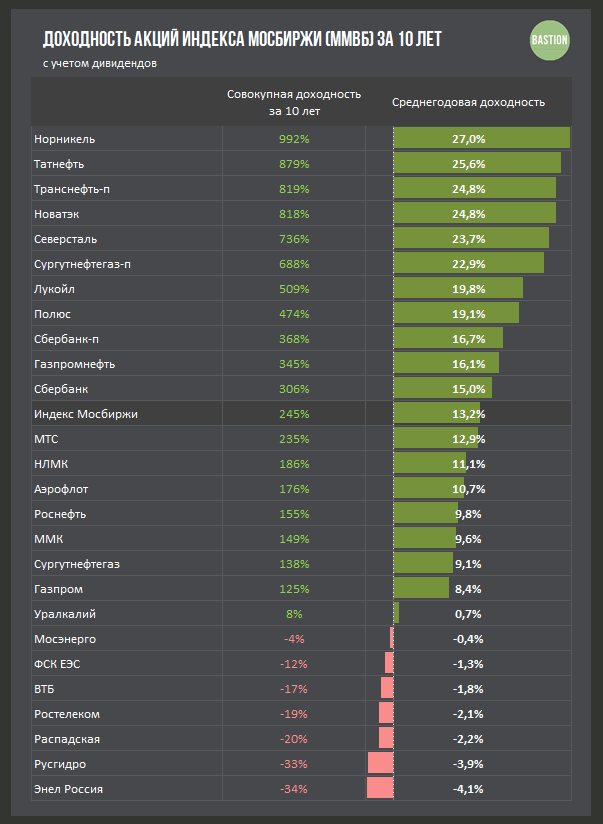Select the ВТБ row label
This screenshot has height=824, width=603.
(x=44, y=689)
